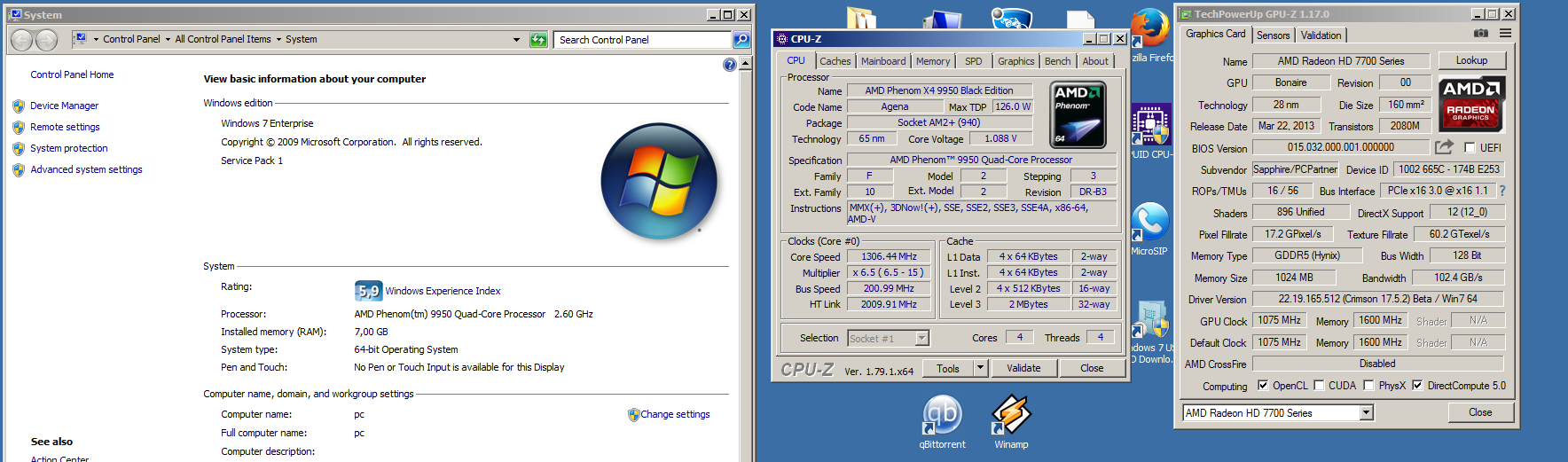Open the GPU-Z hamburger menu
The height and width of the screenshot is (462, 1568).
(x=1505, y=34)
